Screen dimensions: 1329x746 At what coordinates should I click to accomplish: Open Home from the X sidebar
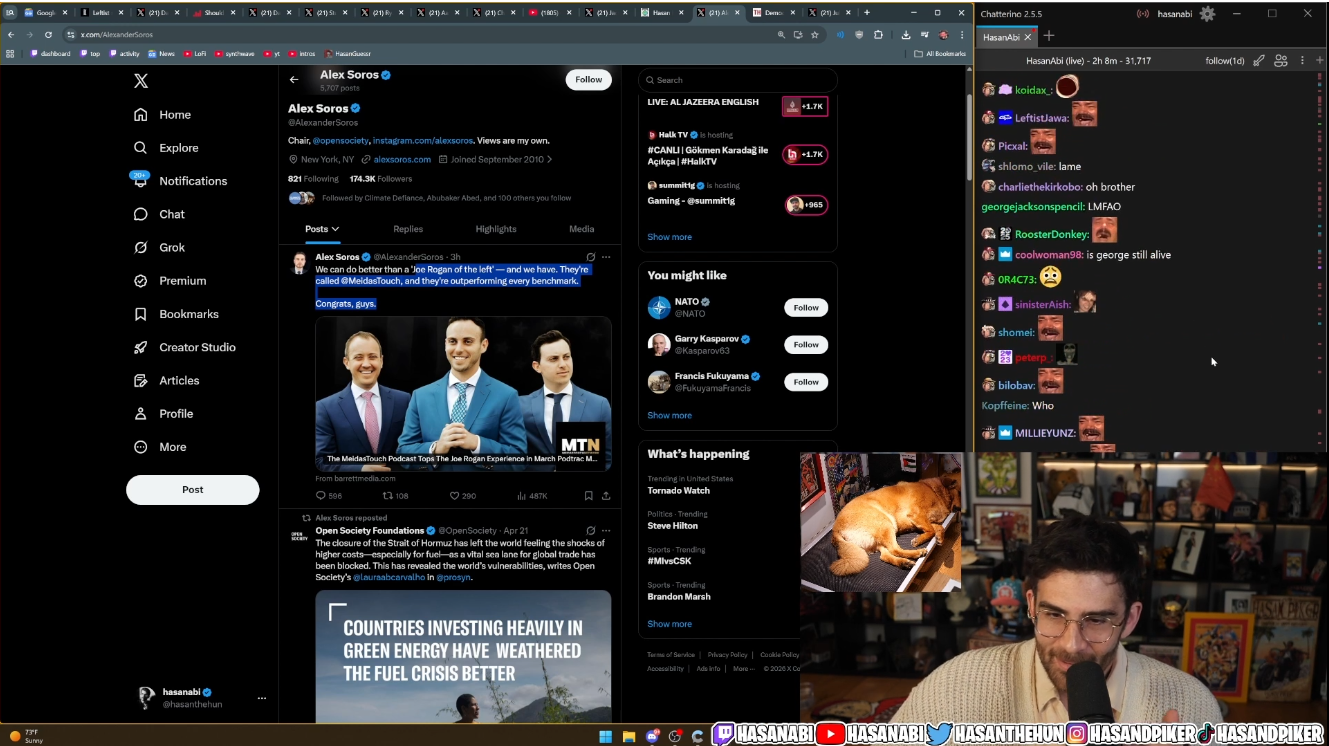[162, 115]
